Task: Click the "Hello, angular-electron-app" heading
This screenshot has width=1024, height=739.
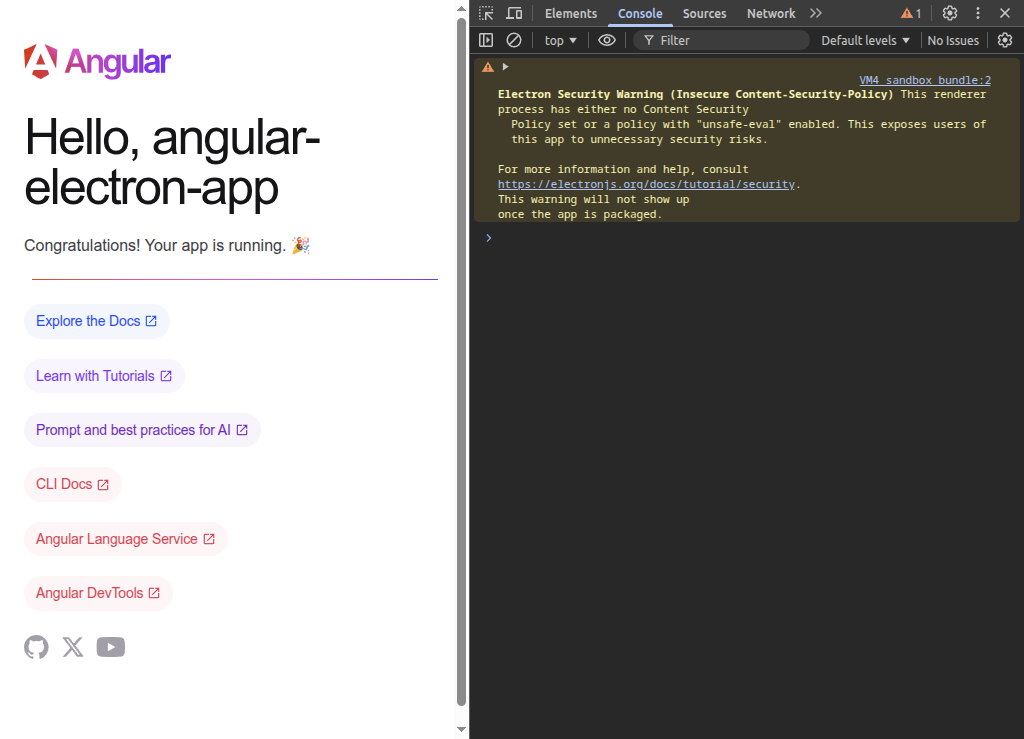Action: [172, 162]
